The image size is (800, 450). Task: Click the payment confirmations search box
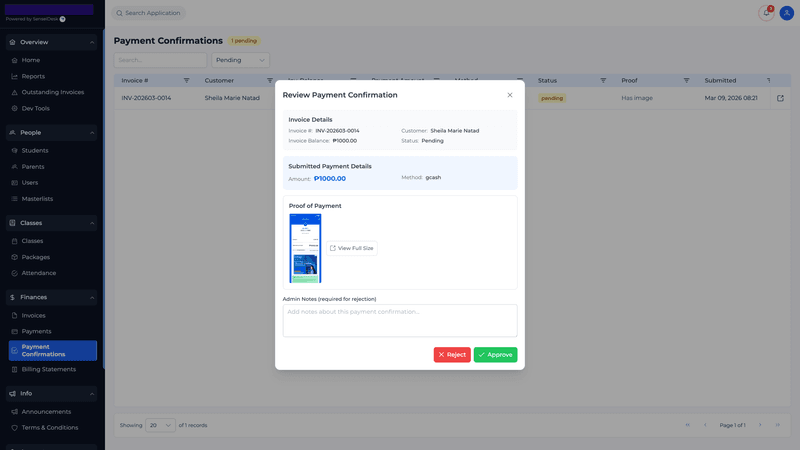[x=160, y=60]
